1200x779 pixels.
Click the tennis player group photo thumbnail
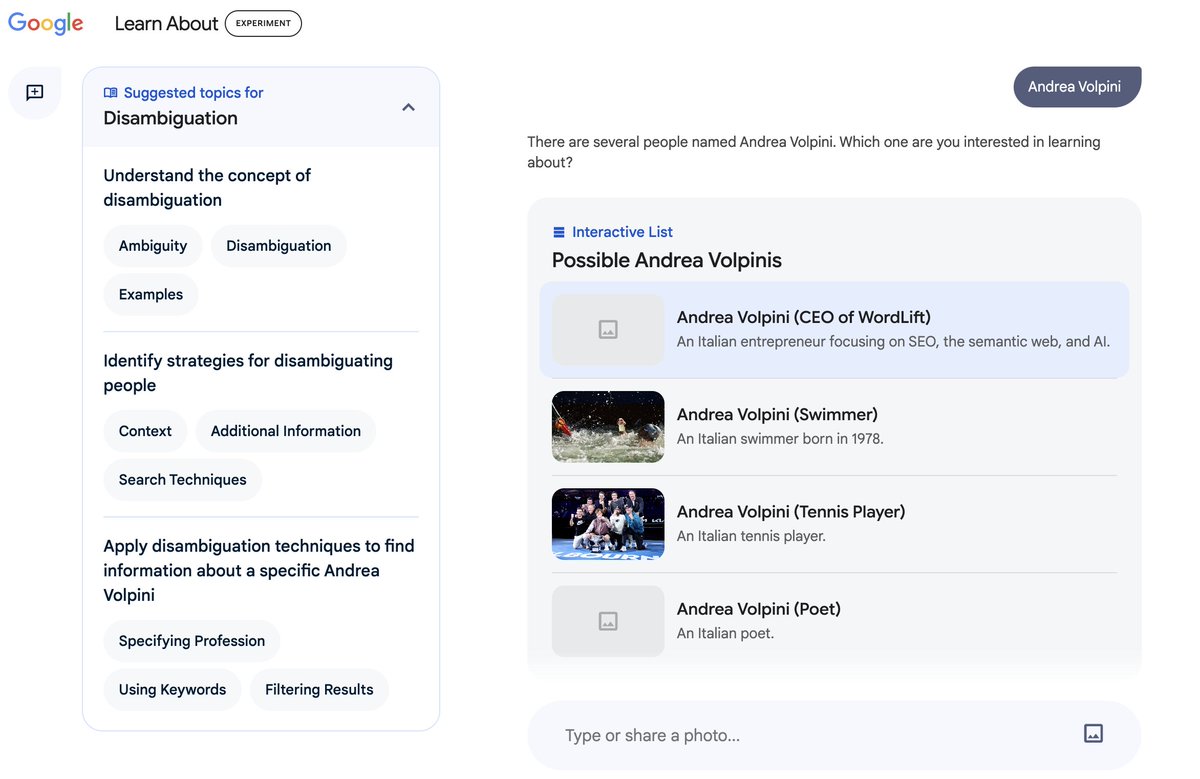pyautogui.click(x=608, y=524)
